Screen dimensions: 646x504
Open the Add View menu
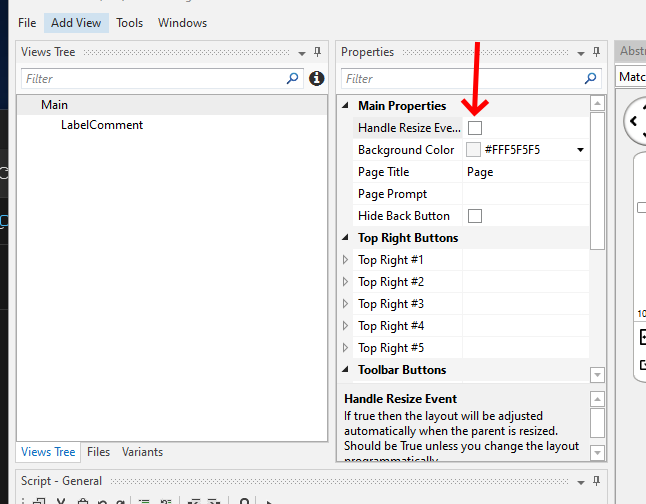tap(76, 23)
